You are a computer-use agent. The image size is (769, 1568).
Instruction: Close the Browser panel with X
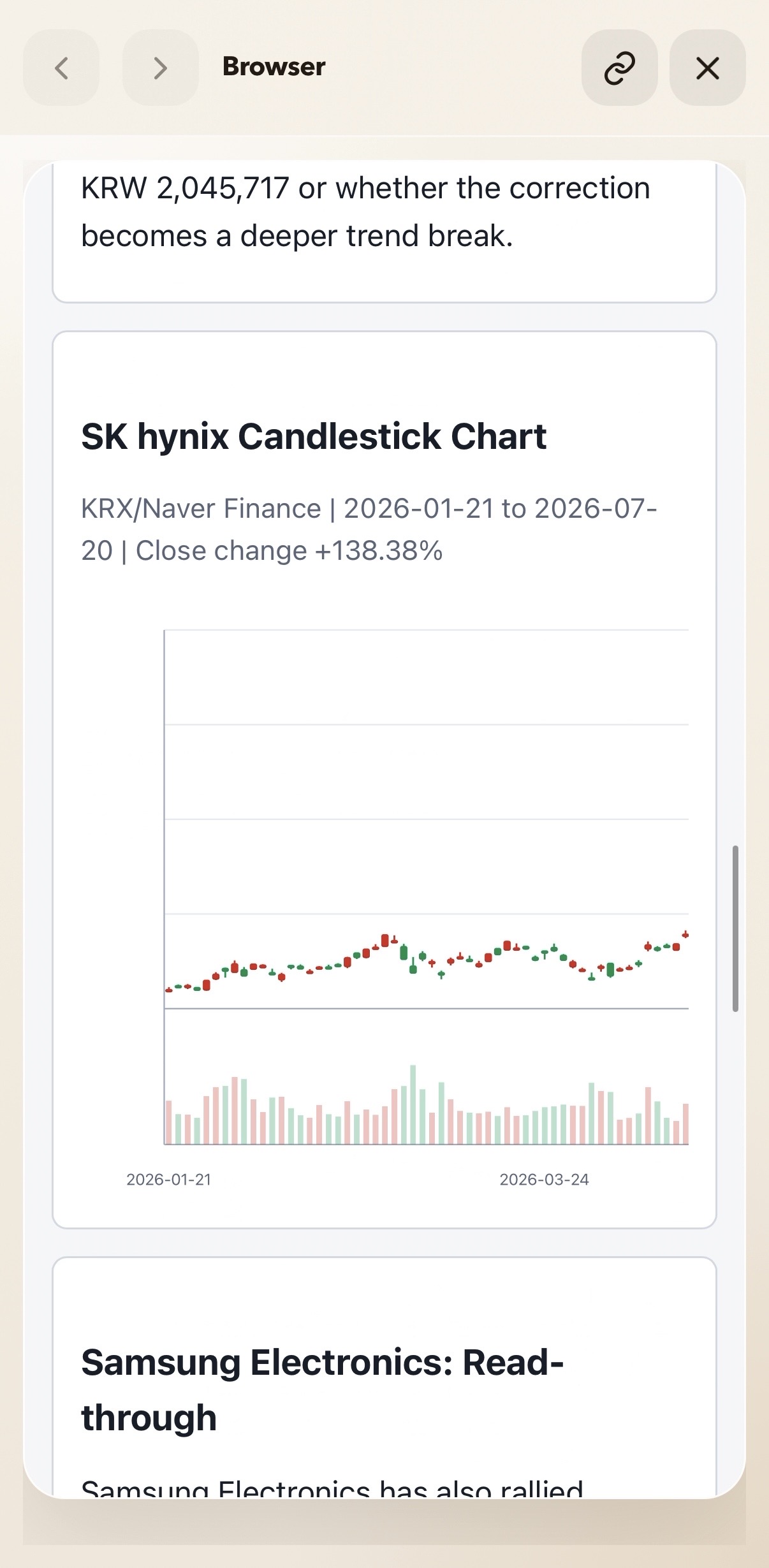[707, 68]
